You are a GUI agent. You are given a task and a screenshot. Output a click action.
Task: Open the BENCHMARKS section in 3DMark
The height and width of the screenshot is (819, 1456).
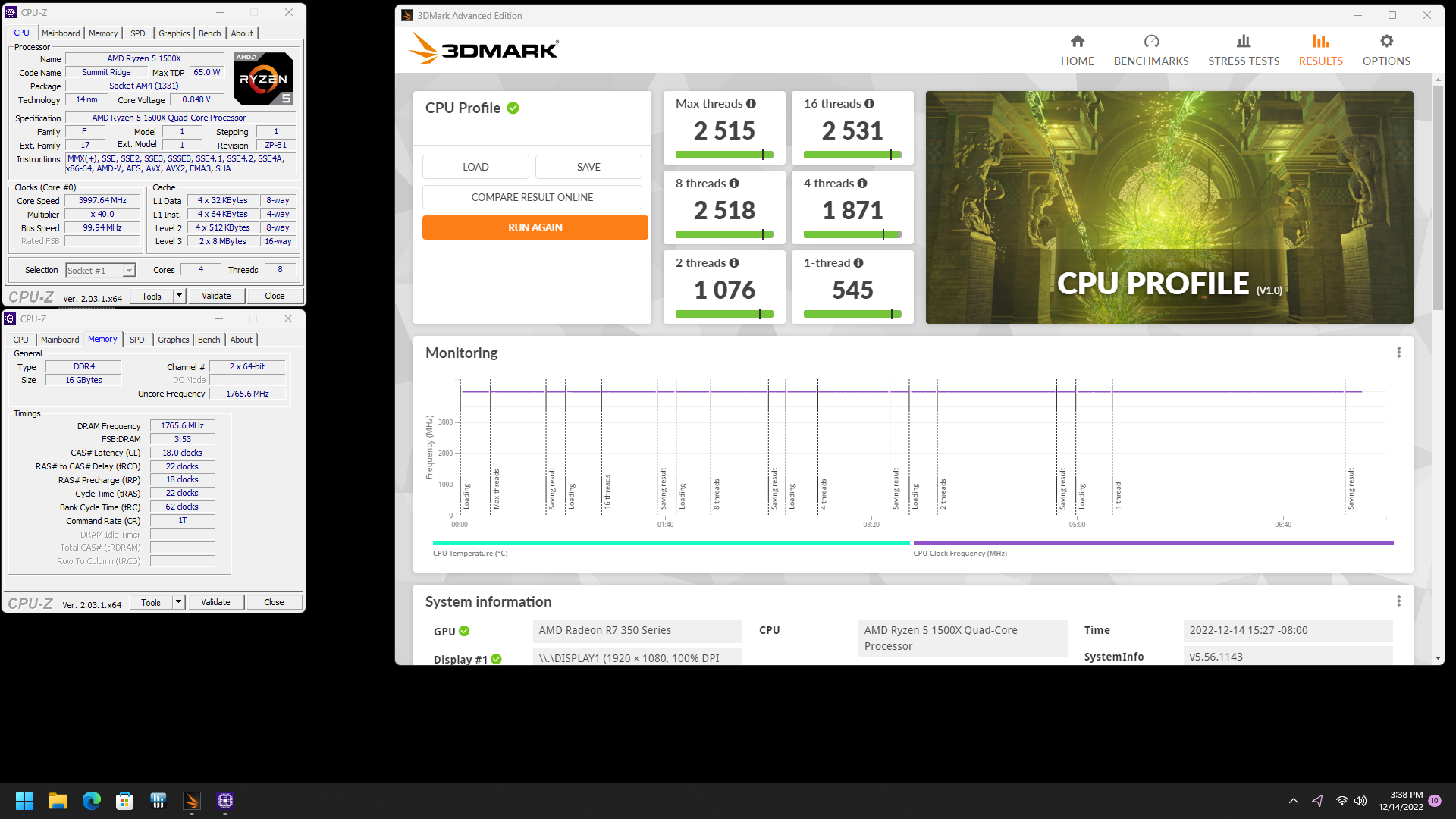tap(1150, 51)
